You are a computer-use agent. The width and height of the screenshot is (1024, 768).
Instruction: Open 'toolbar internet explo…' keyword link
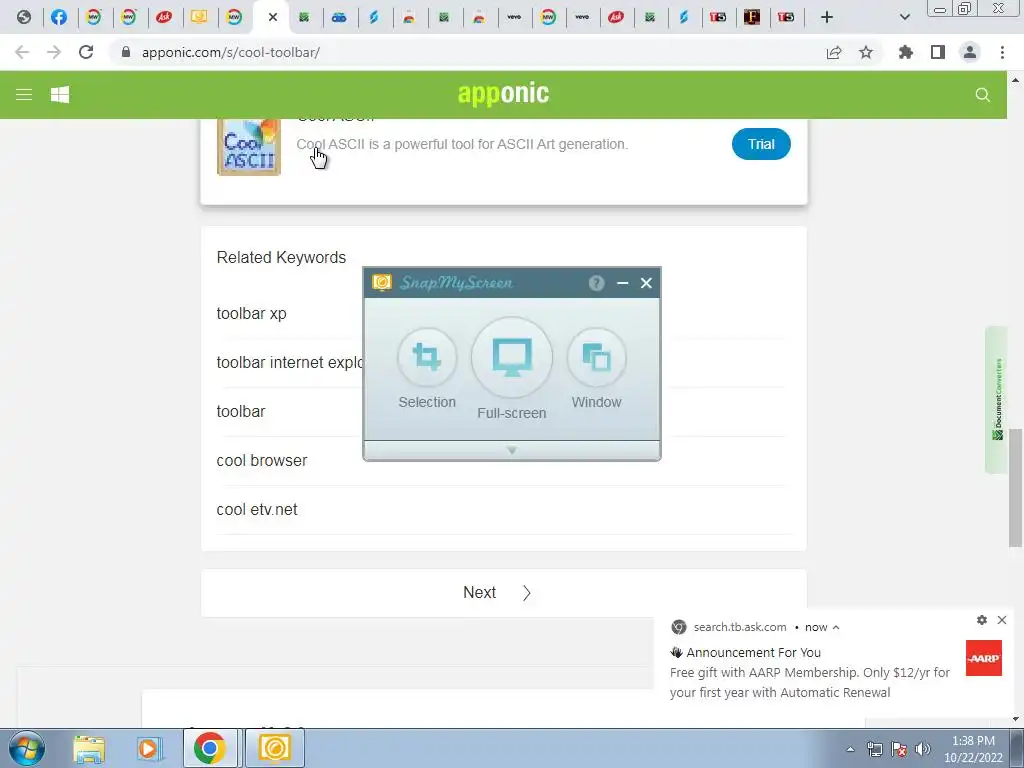pos(290,362)
